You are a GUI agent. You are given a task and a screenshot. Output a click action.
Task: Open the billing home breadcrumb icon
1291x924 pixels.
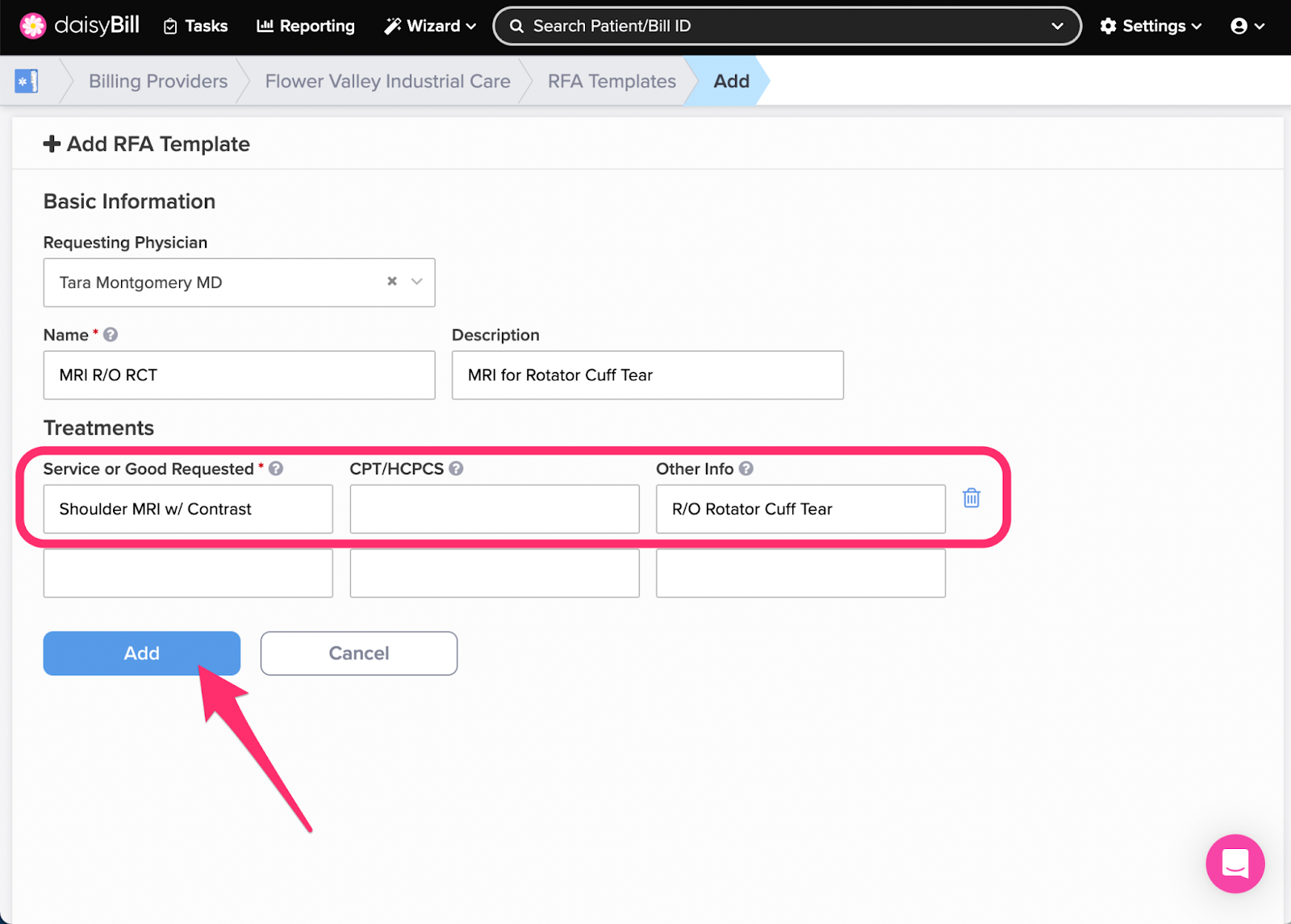[x=27, y=82]
